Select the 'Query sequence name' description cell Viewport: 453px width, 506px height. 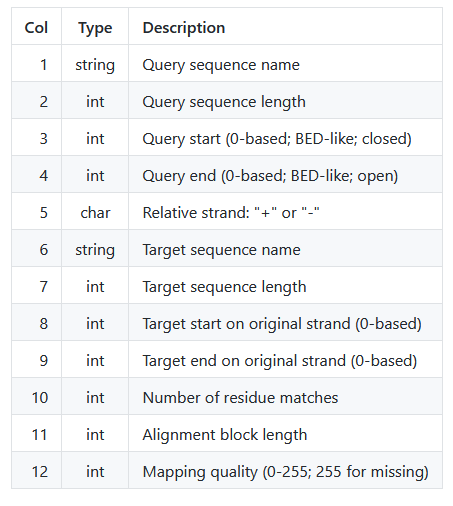(285, 63)
